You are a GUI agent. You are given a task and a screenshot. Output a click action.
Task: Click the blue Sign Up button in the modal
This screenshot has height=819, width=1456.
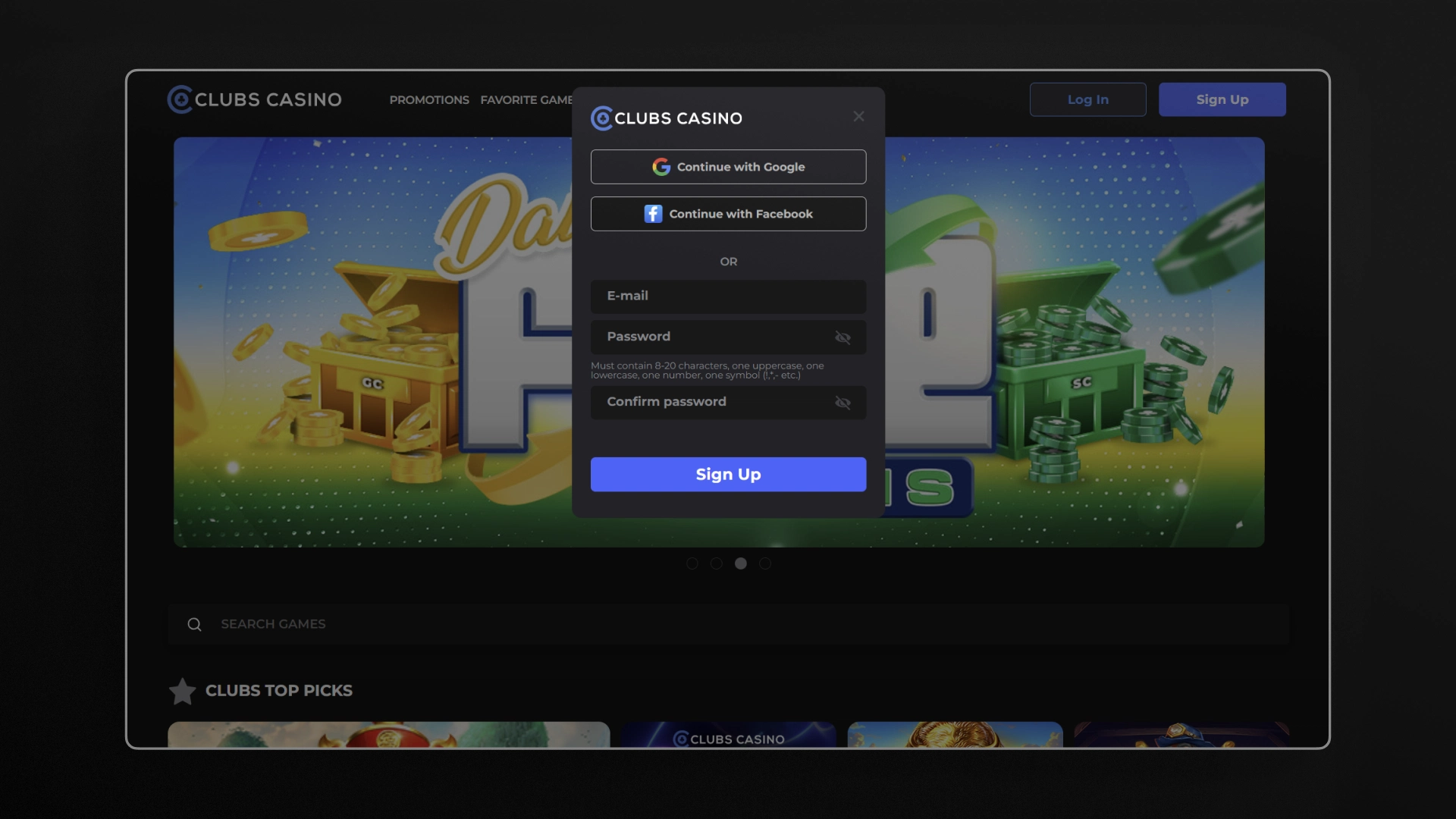tap(728, 474)
